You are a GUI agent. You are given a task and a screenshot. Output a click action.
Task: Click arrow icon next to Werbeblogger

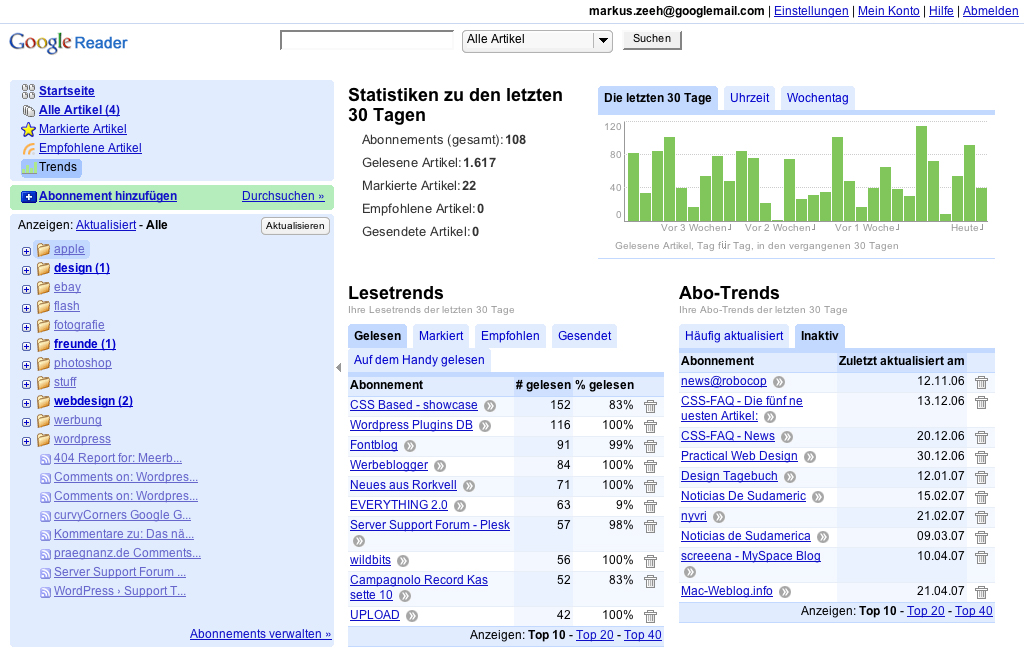click(x=440, y=466)
